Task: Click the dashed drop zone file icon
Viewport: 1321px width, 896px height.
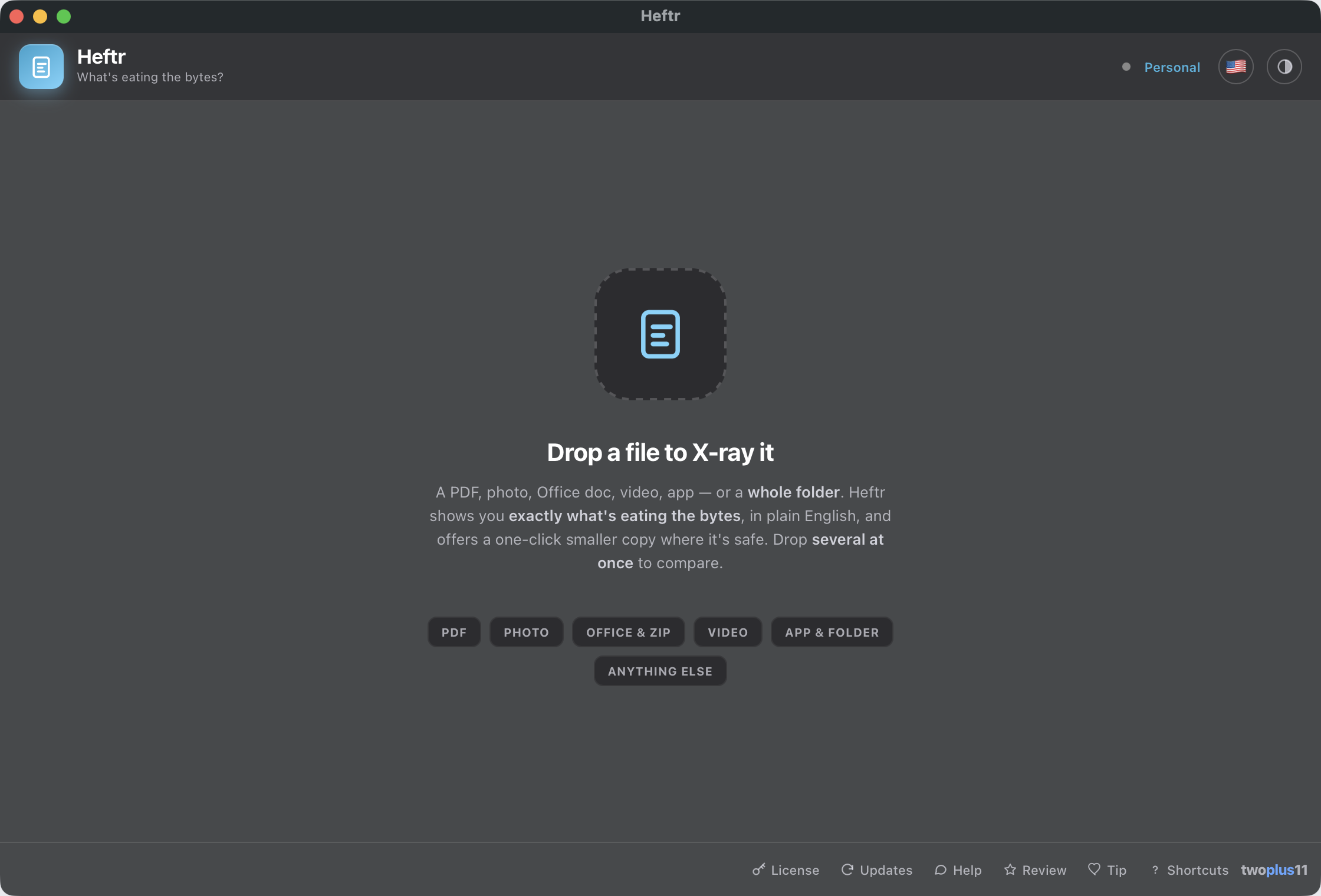Action: click(660, 334)
